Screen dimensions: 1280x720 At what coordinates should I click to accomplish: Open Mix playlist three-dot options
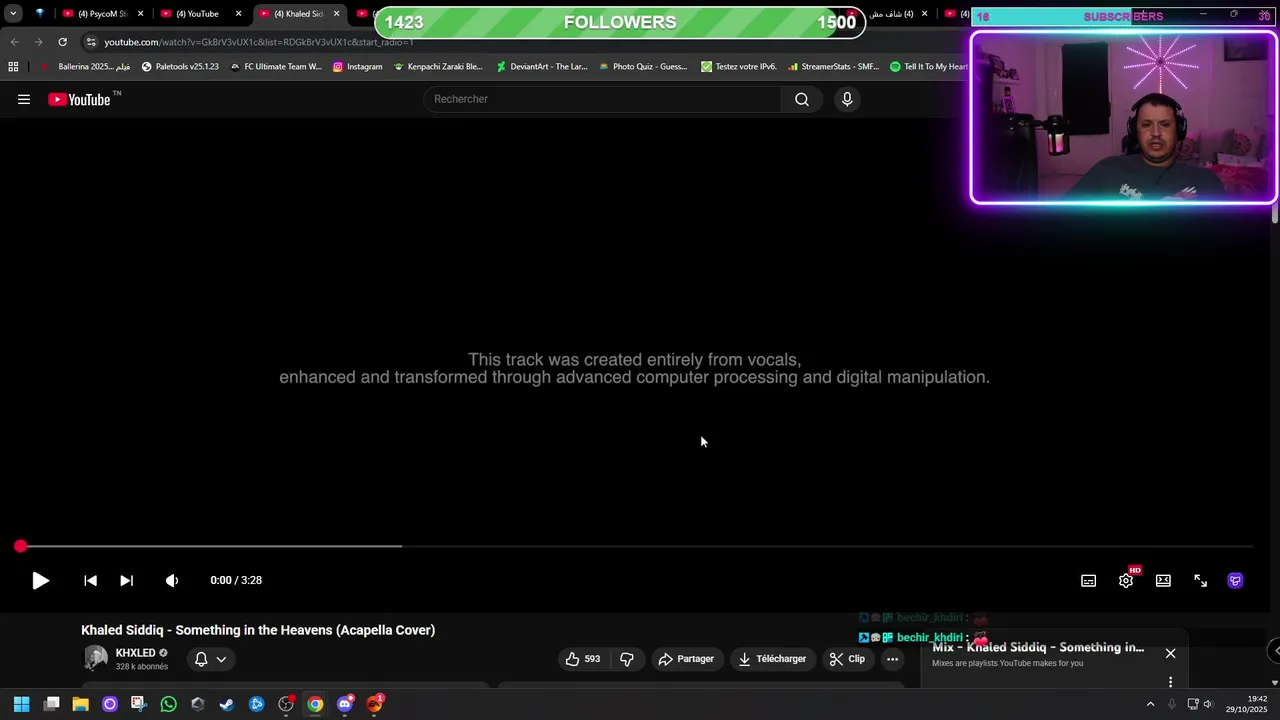(1170, 682)
